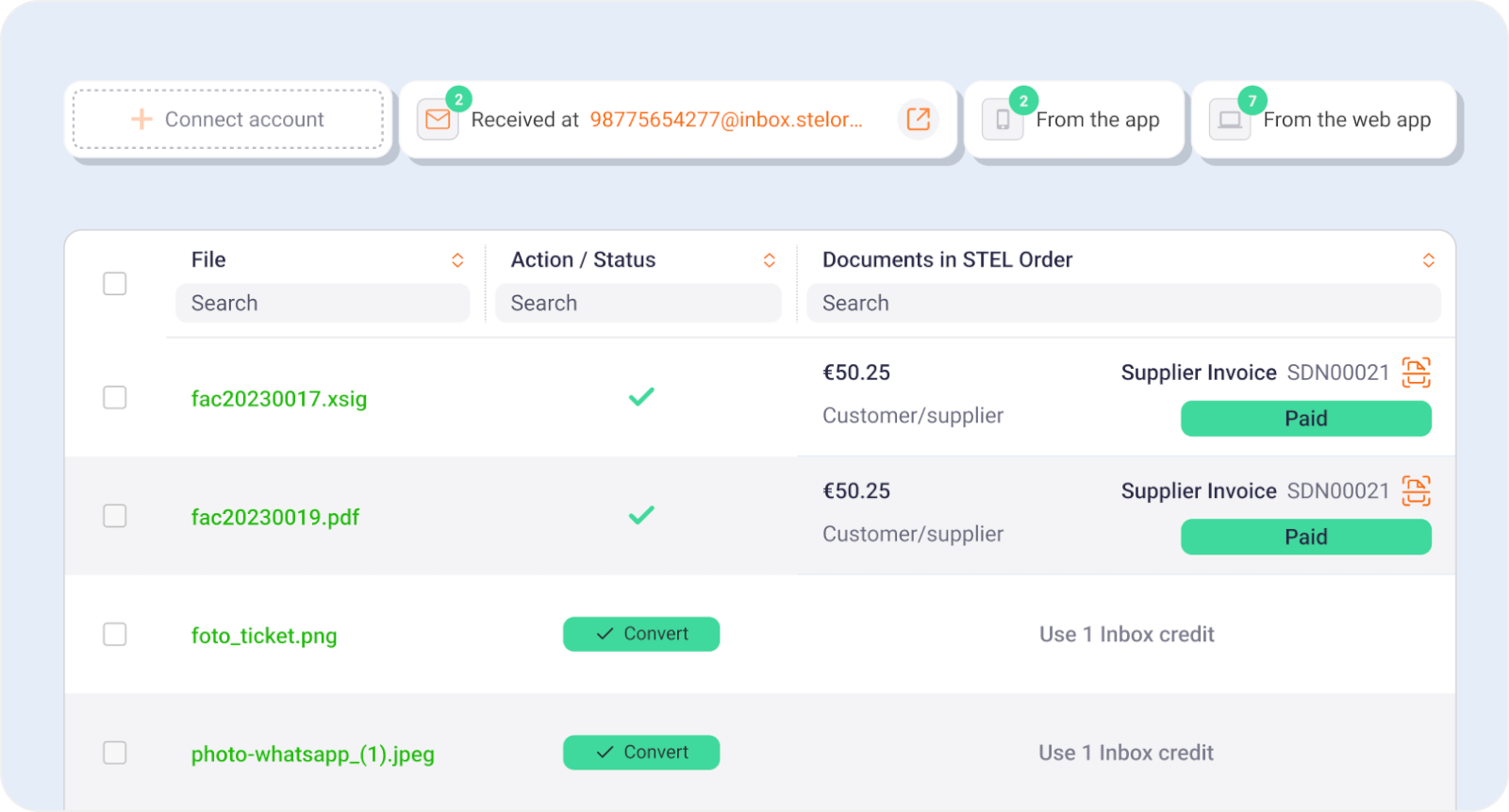Click the plus icon in Connect account

(141, 119)
